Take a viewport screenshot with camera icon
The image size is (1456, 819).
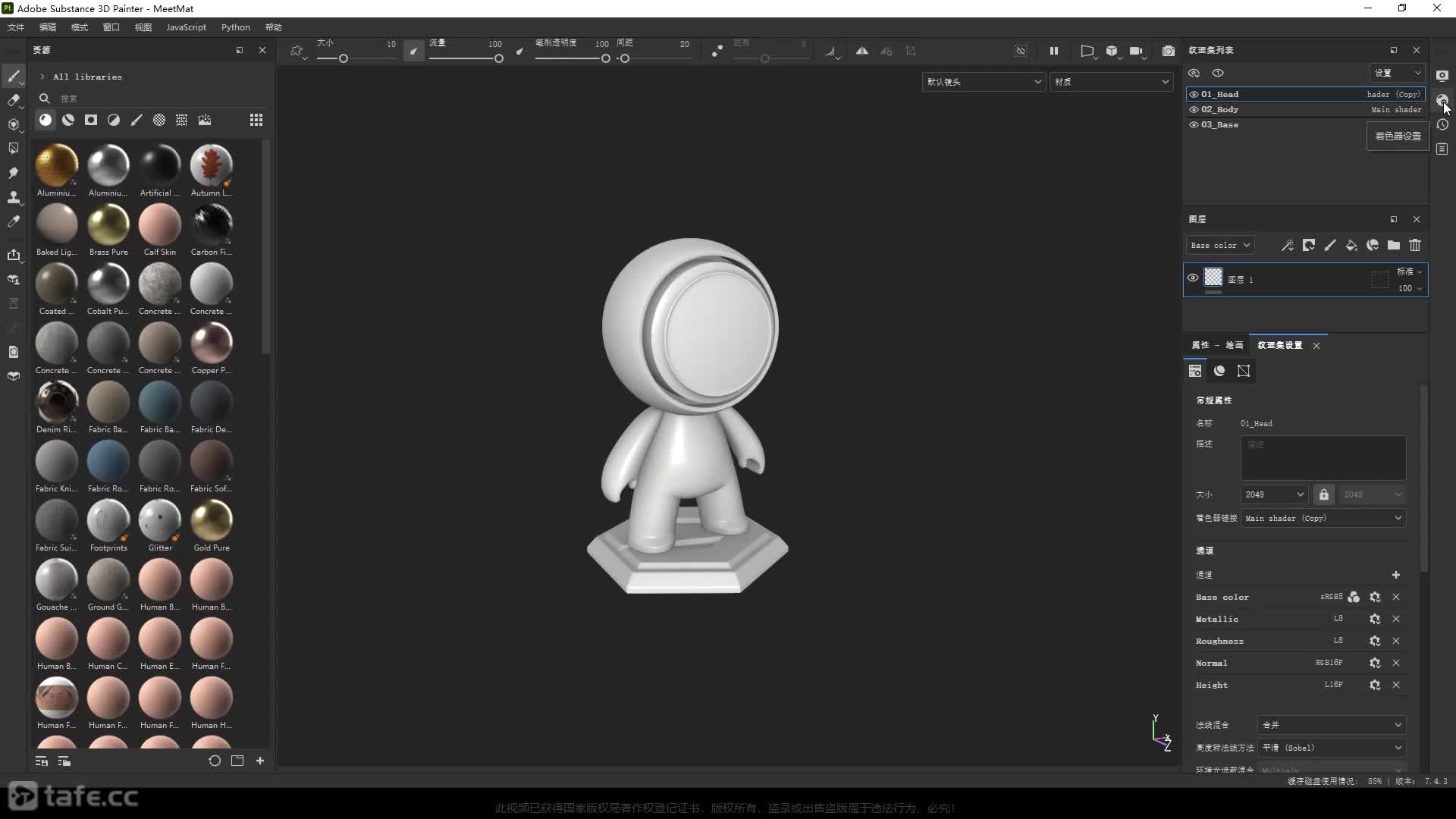point(1169,51)
